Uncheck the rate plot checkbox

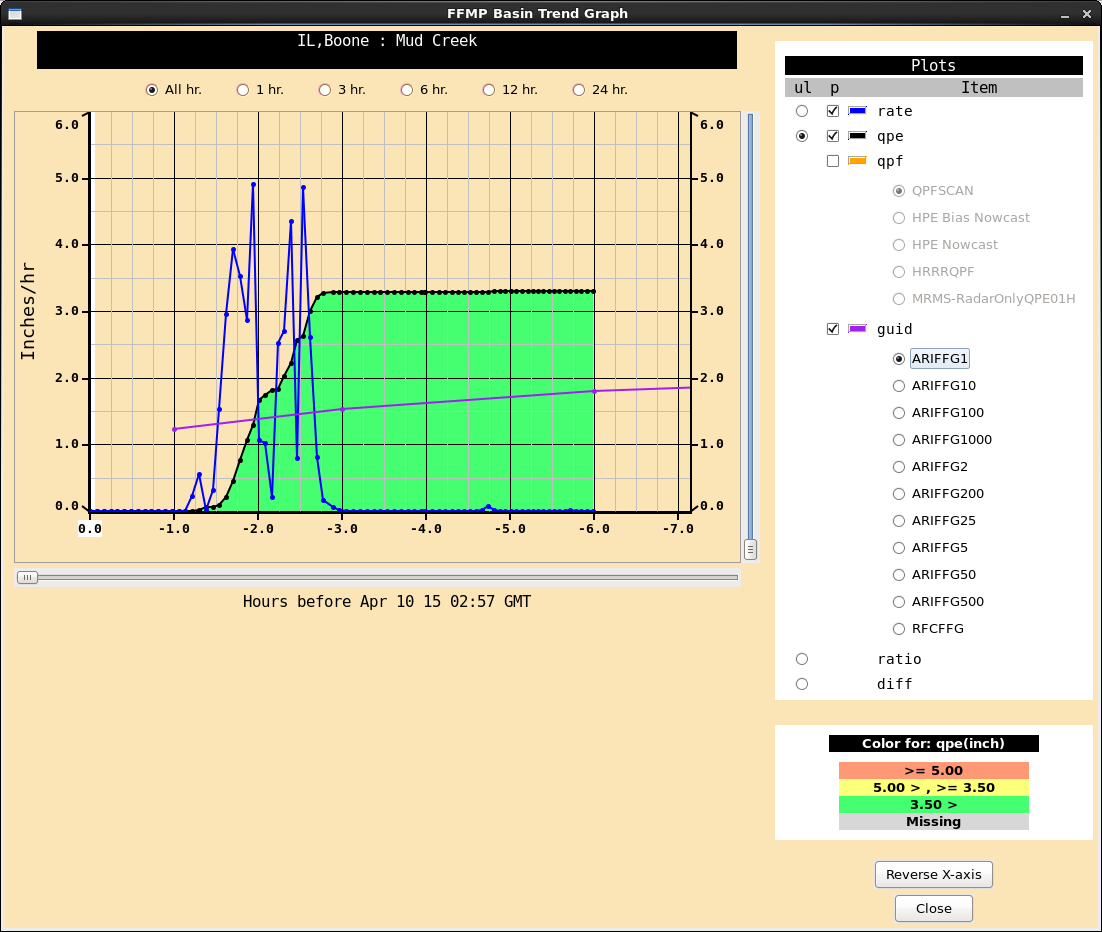[833, 111]
